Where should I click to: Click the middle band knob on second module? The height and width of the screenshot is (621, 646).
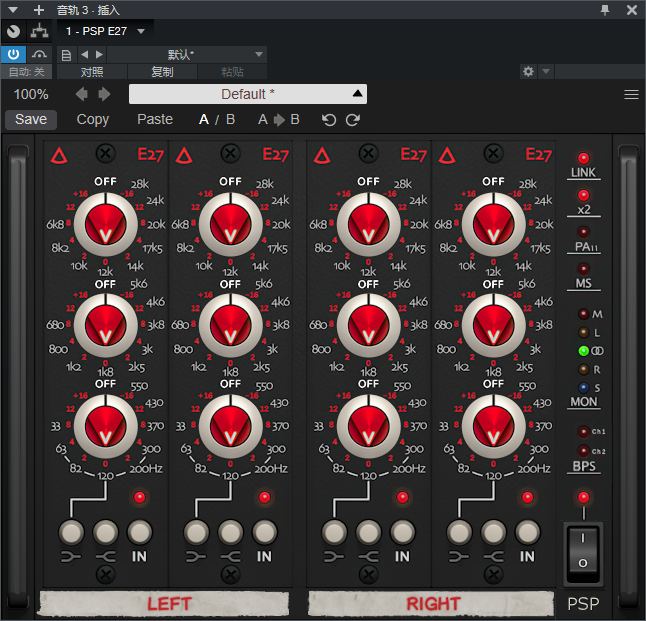coord(230,326)
